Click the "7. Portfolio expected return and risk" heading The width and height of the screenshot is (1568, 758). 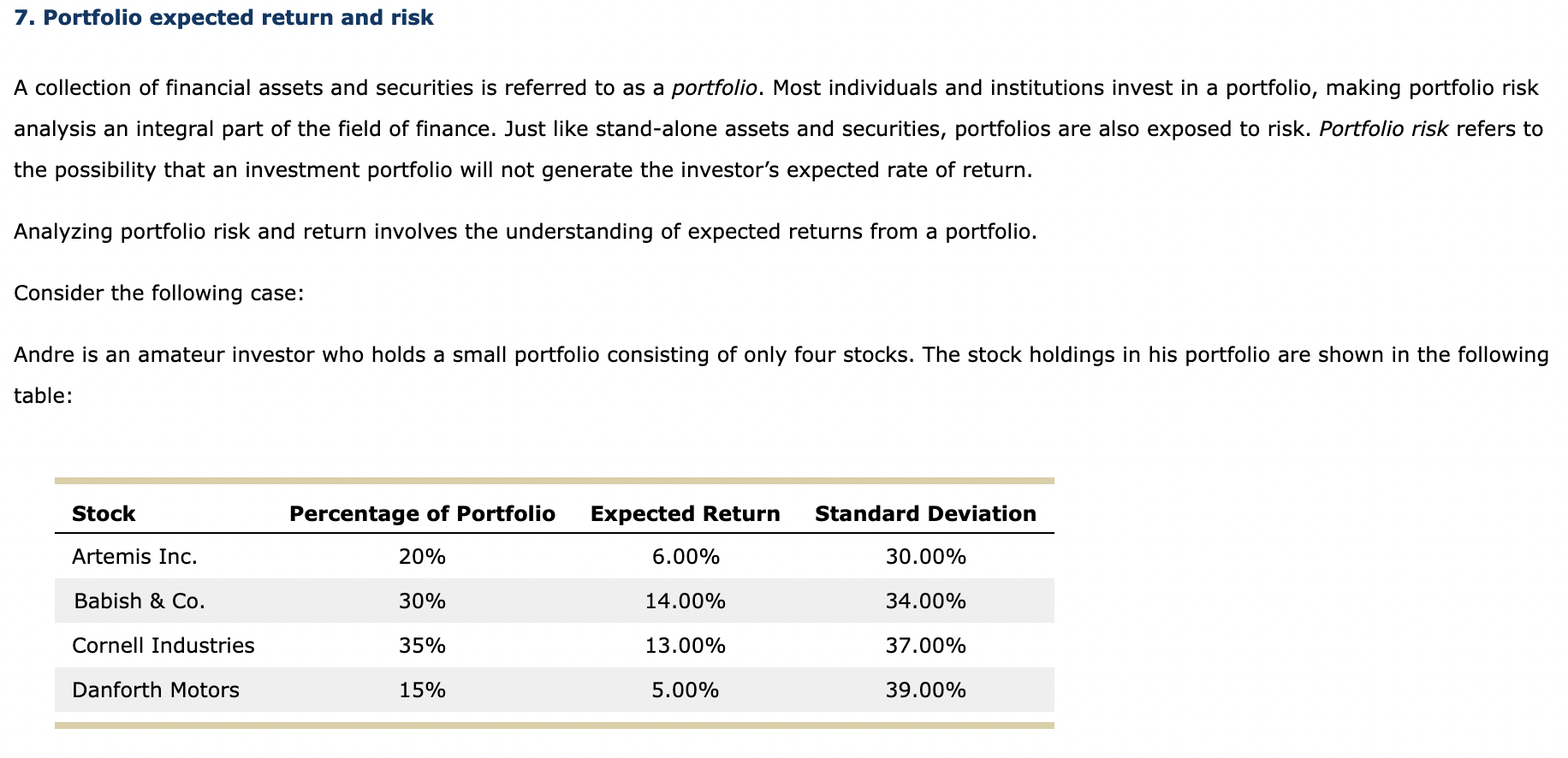point(224,18)
